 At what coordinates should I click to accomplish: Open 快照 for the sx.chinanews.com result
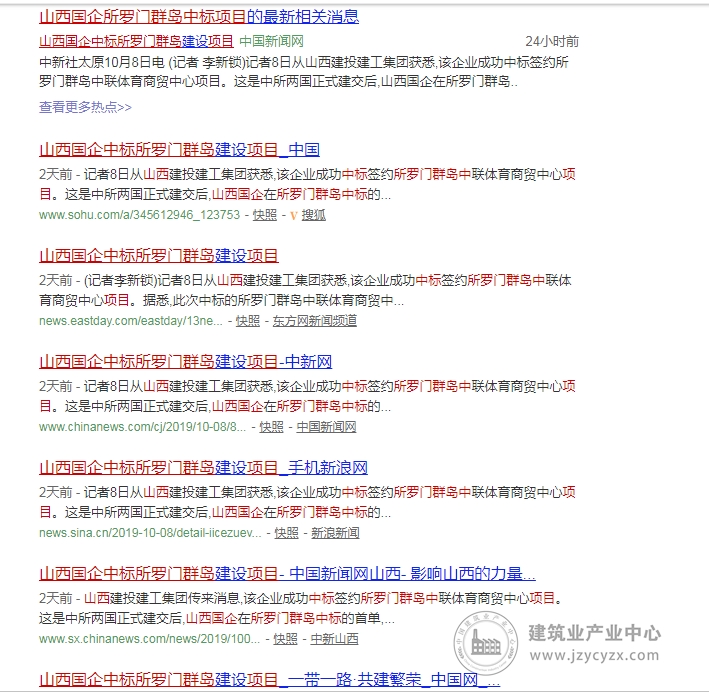click(285, 639)
